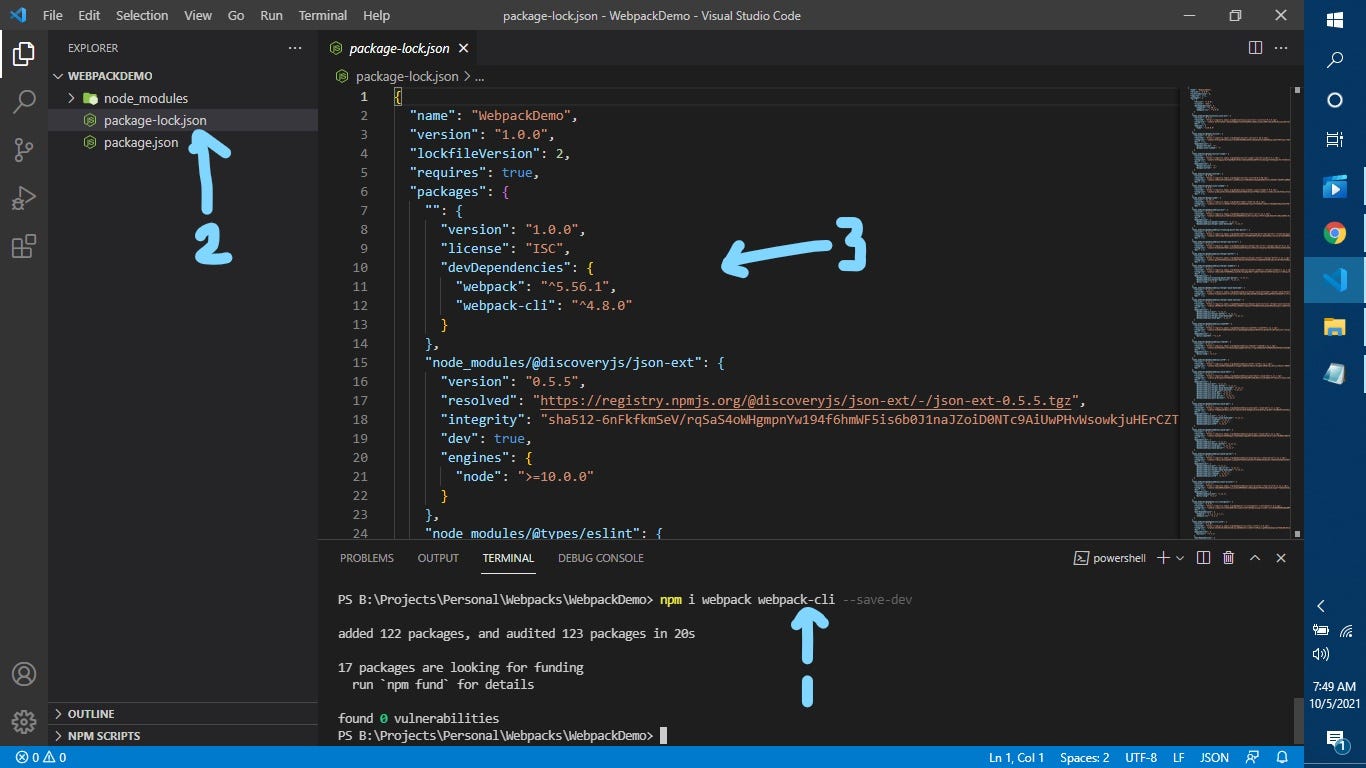The image size is (1366, 768).
Task: Click the editor's vertical scrollbar
Action: [1297, 312]
